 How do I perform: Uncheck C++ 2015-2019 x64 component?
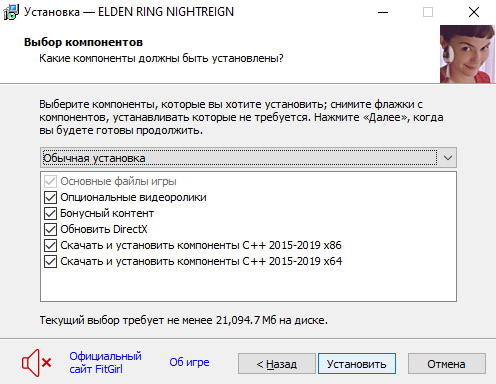pyautogui.click(x=50, y=261)
